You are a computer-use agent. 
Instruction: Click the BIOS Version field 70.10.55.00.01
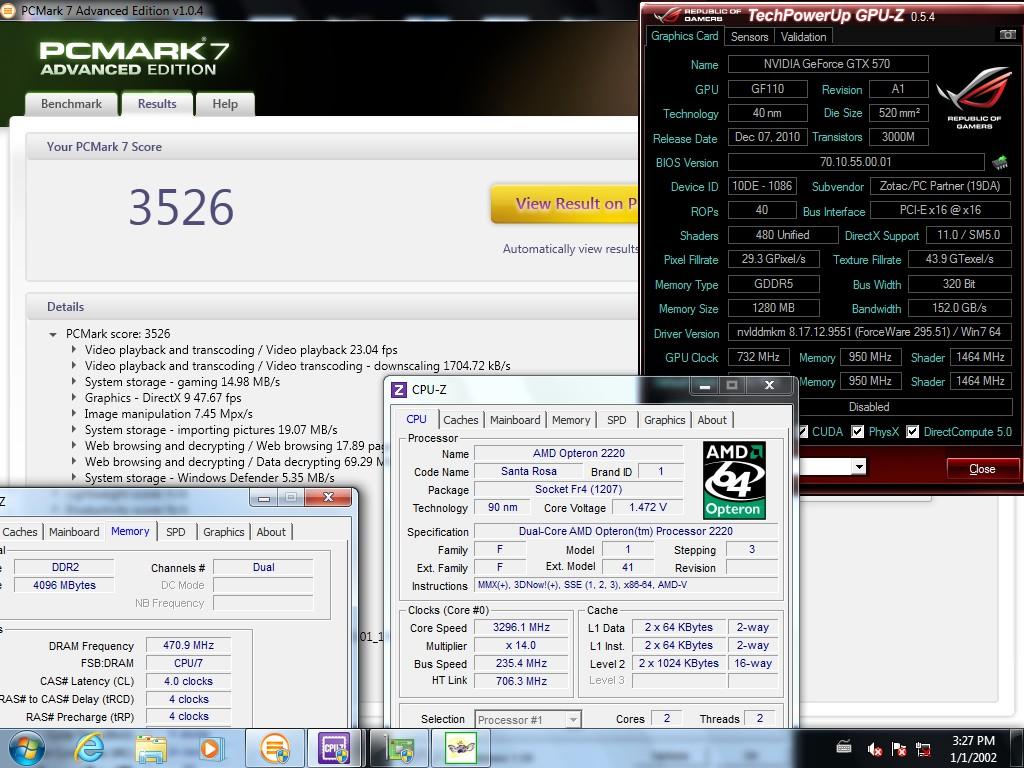click(856, 162)
